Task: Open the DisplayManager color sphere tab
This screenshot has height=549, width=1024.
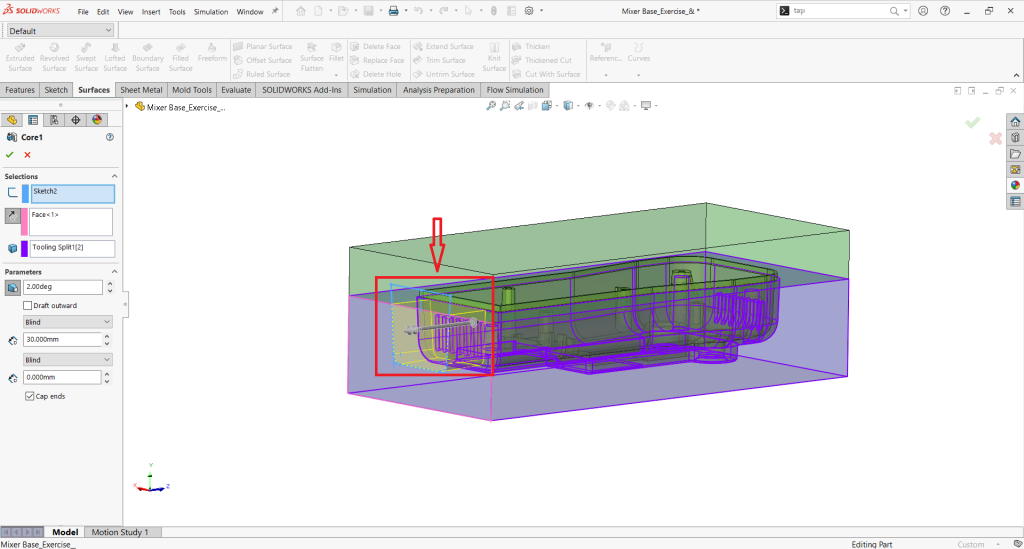Action: click(97, 120)
